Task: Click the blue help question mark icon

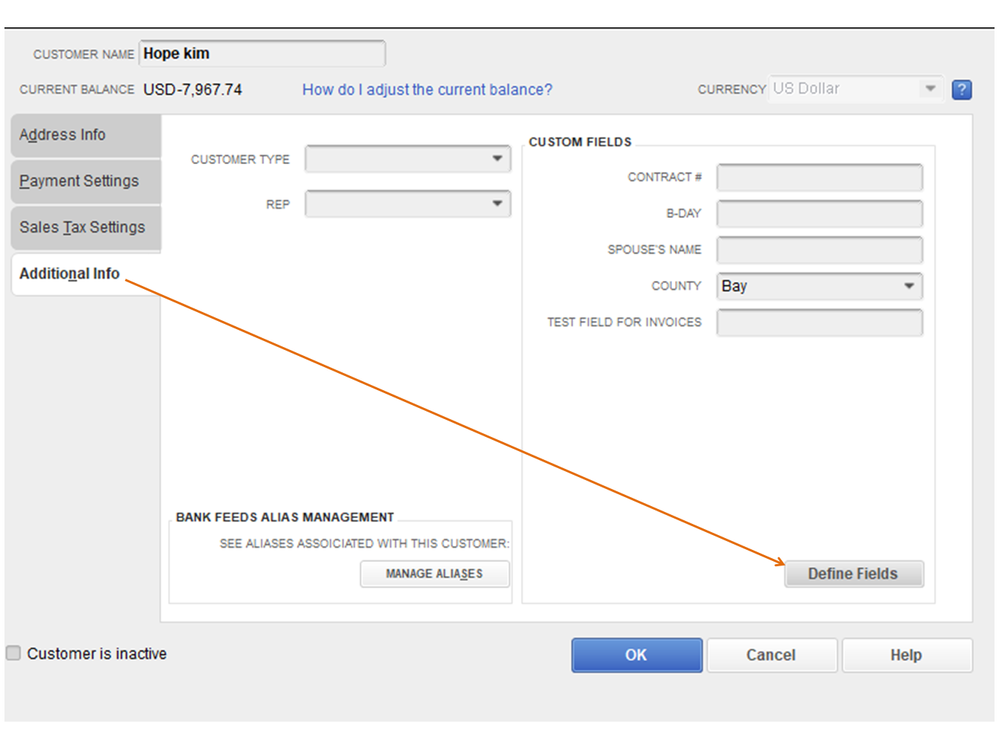Action: (x=962, y=89)
